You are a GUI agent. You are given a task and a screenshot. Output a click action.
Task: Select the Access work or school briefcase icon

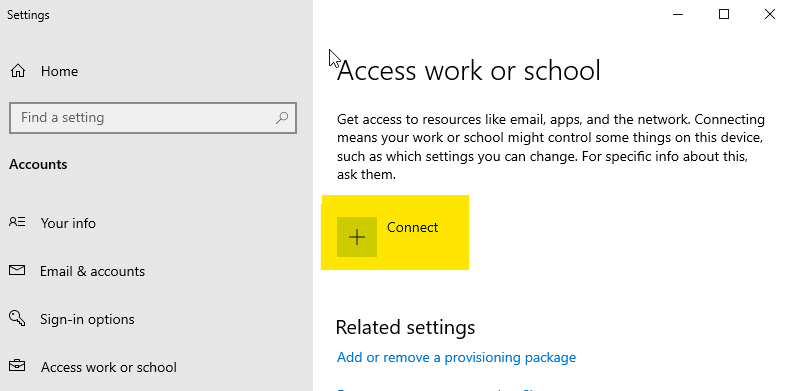(17, 366)
